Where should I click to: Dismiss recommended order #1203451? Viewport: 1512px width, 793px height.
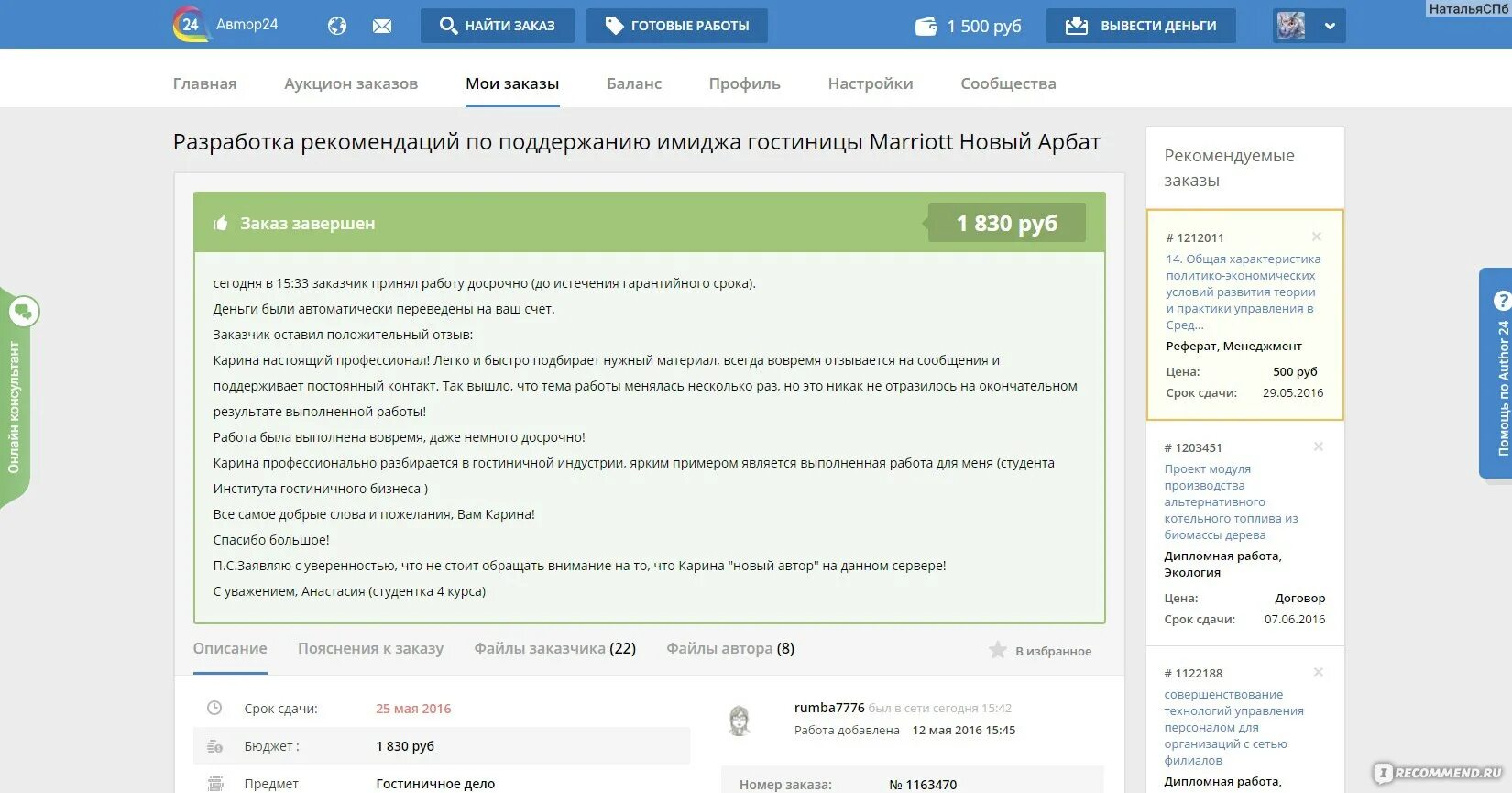1319,446
